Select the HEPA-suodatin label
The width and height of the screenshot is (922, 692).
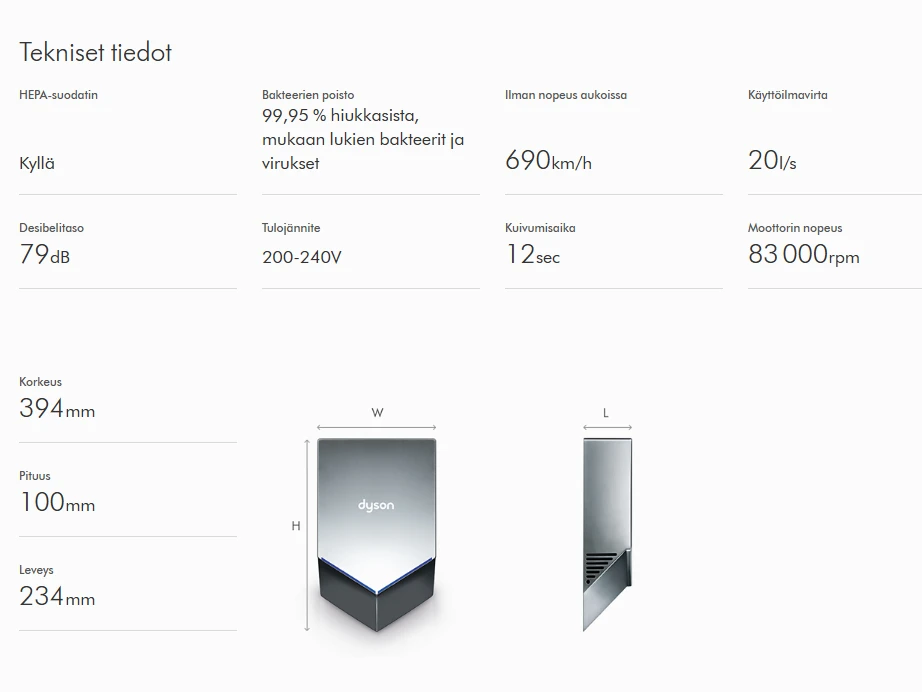coord(58,95)
